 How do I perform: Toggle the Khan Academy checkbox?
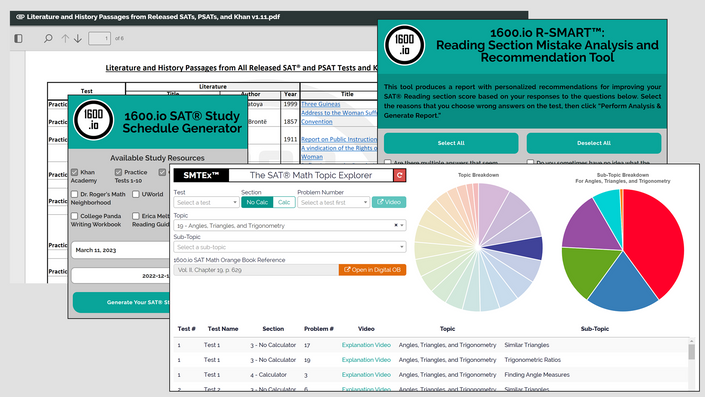pos(75,172)
